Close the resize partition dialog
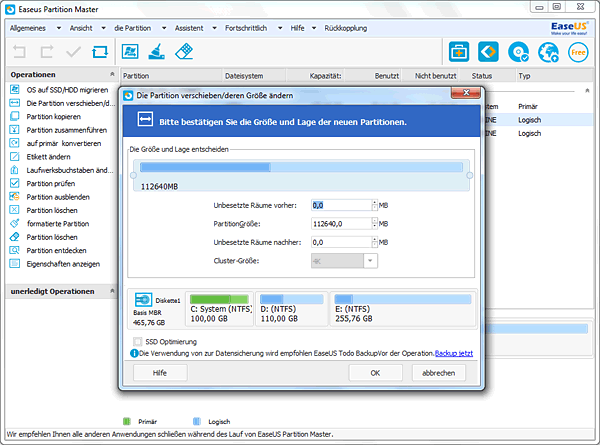This screenshot has height=445, width=600. tap(466, 93)
